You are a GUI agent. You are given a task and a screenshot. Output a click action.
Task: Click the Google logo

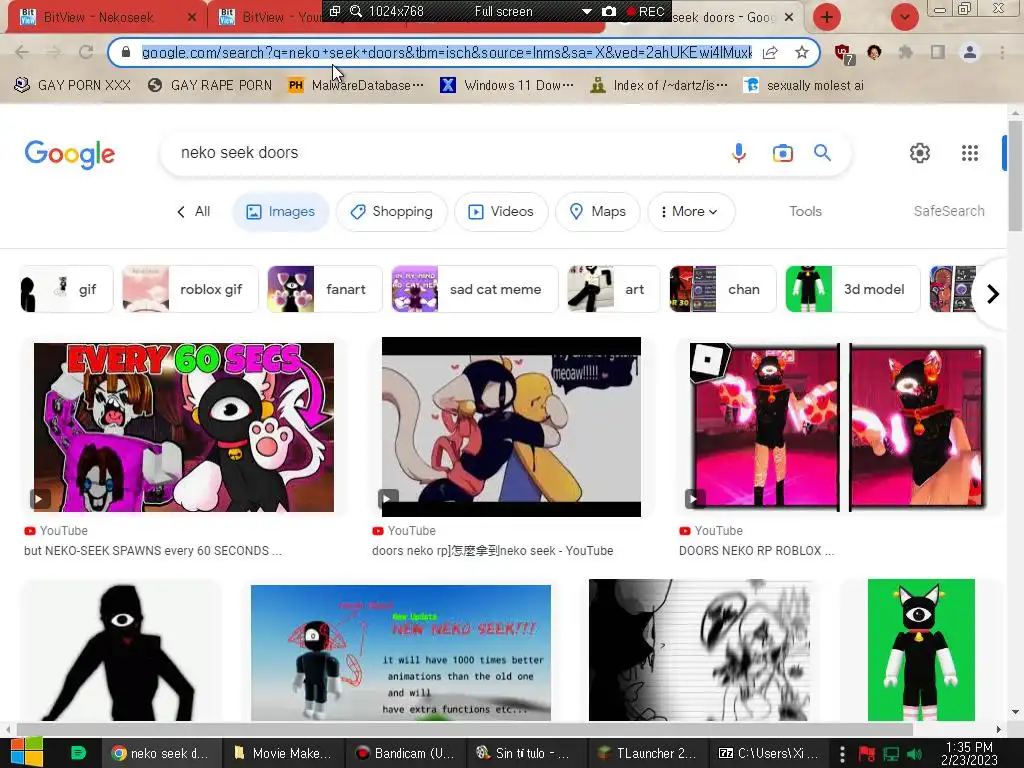click(69, 154)
